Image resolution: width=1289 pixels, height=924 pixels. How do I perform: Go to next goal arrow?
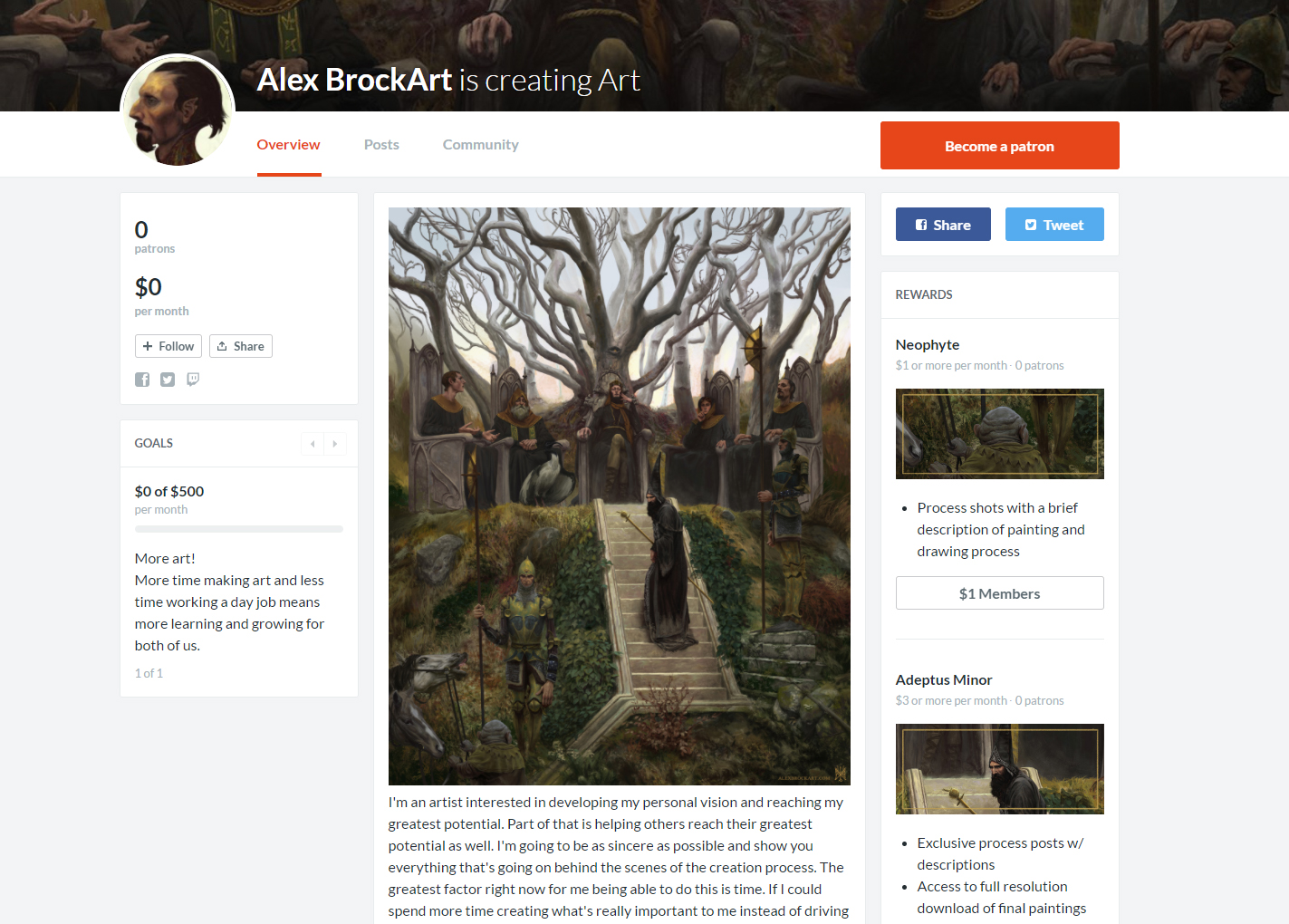click(335, 444)
